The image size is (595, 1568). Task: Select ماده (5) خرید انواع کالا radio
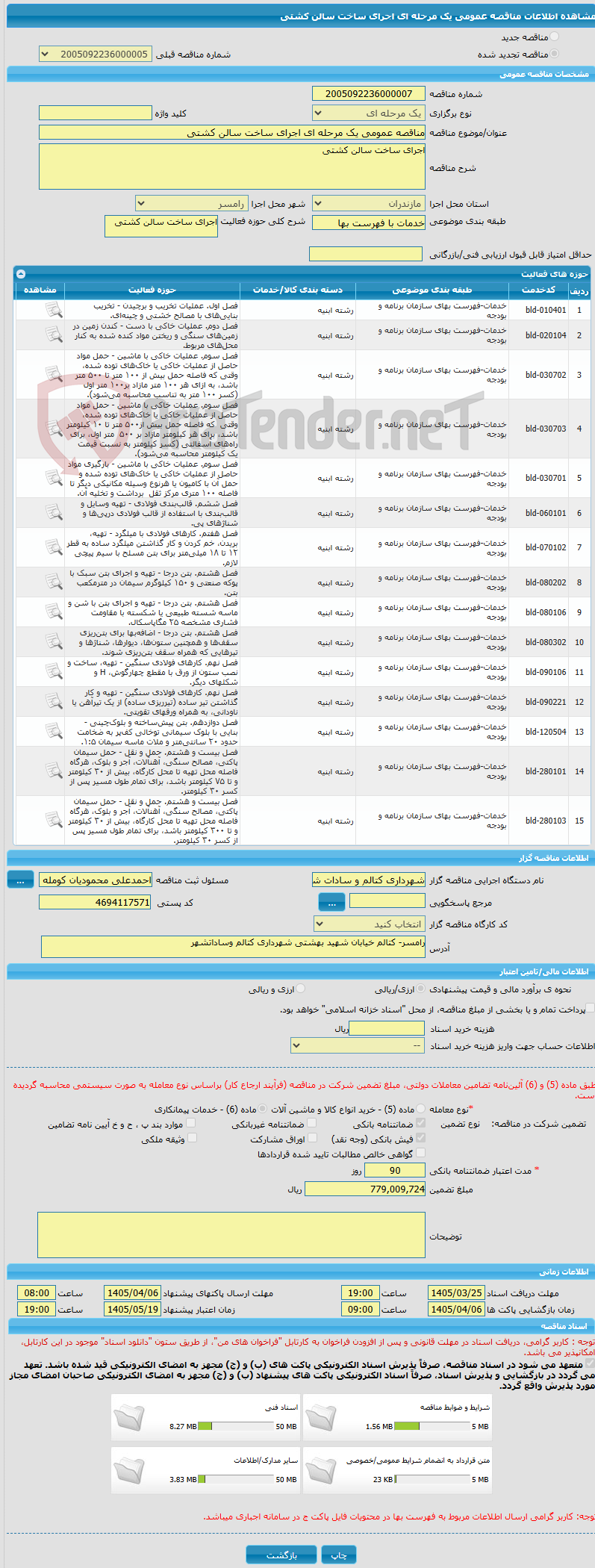pos(421,1109)
